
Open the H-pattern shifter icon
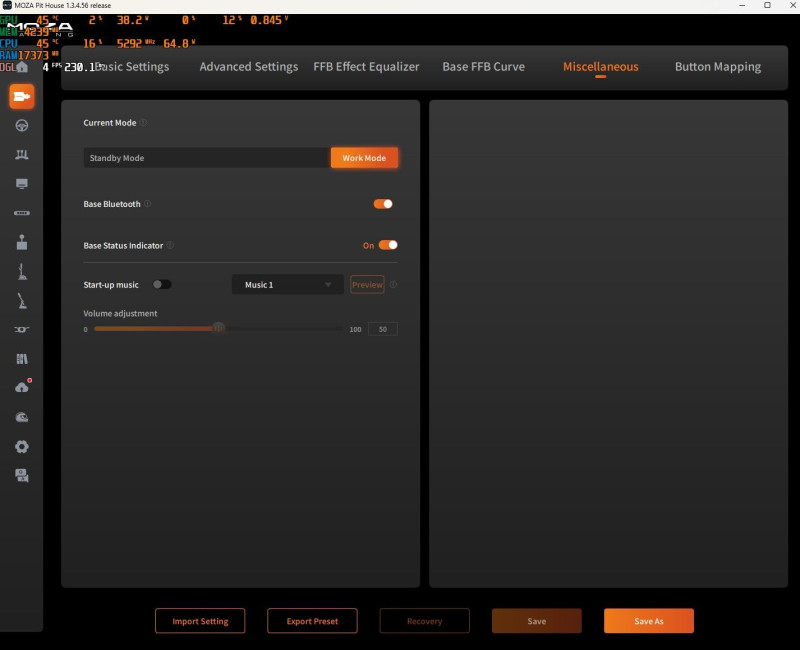click(22, 242)
